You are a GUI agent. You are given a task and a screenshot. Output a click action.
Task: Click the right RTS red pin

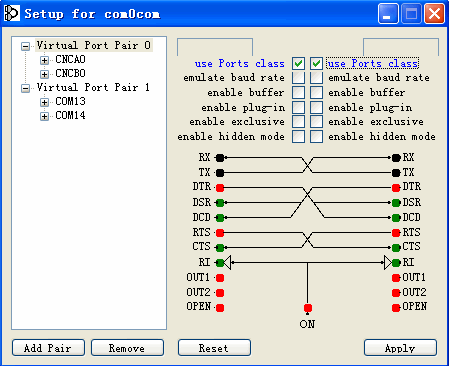[x=396, y=232]
